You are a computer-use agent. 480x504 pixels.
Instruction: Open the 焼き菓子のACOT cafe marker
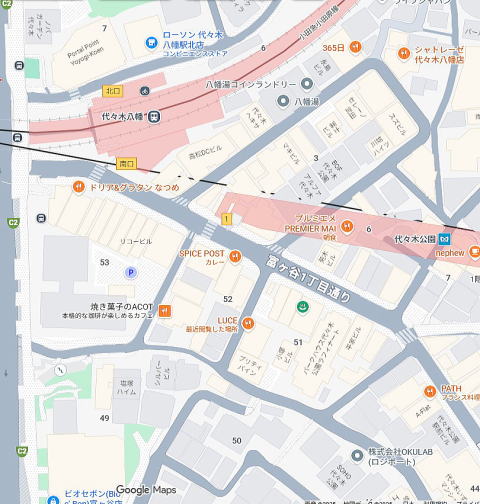[x=165, y=311]
